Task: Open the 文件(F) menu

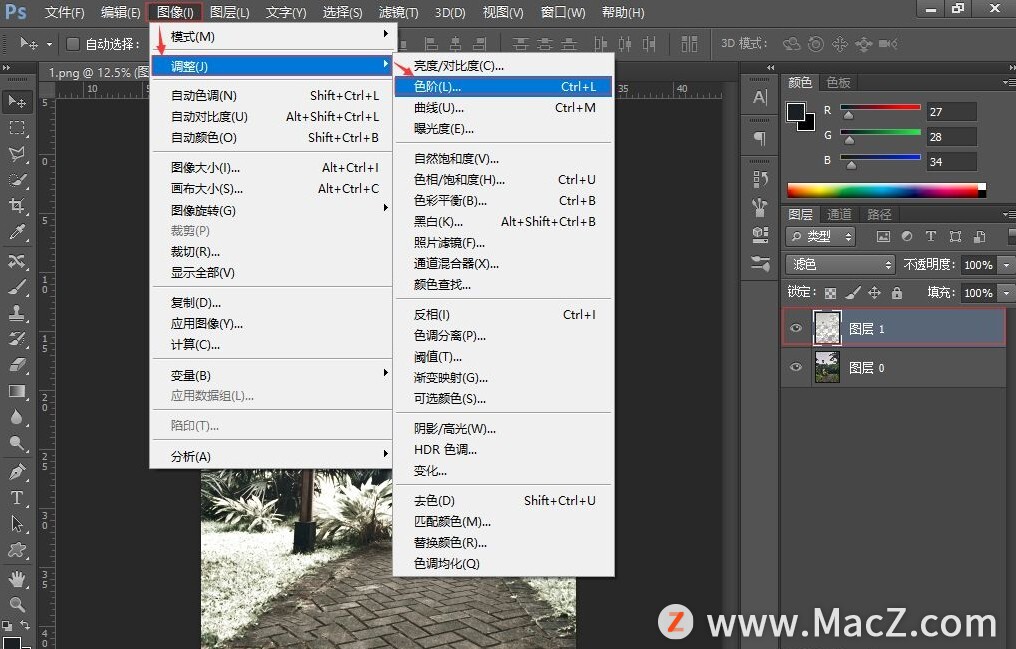Action: coord(64,12)
